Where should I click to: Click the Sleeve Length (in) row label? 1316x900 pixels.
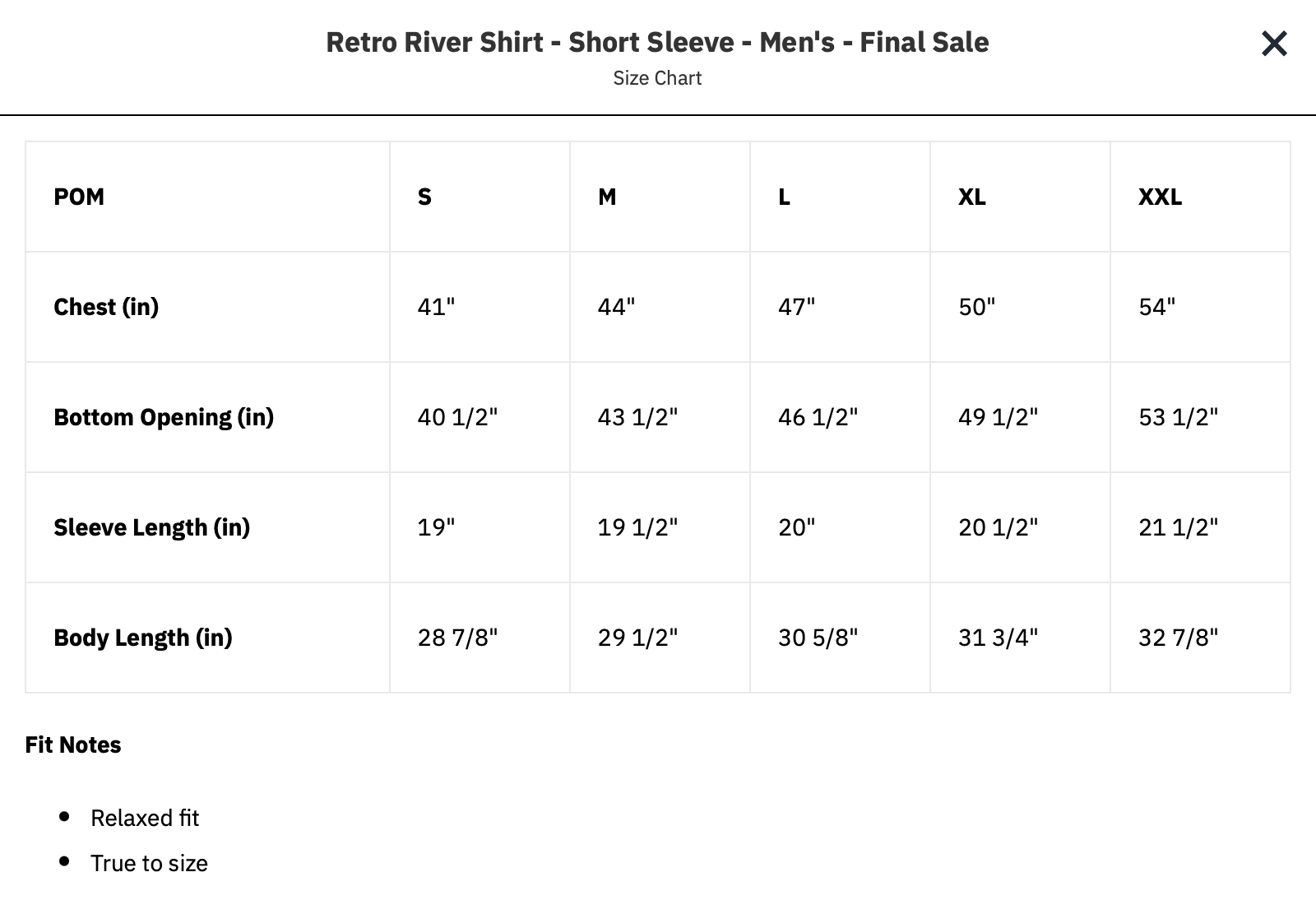(x=151, y=527)
